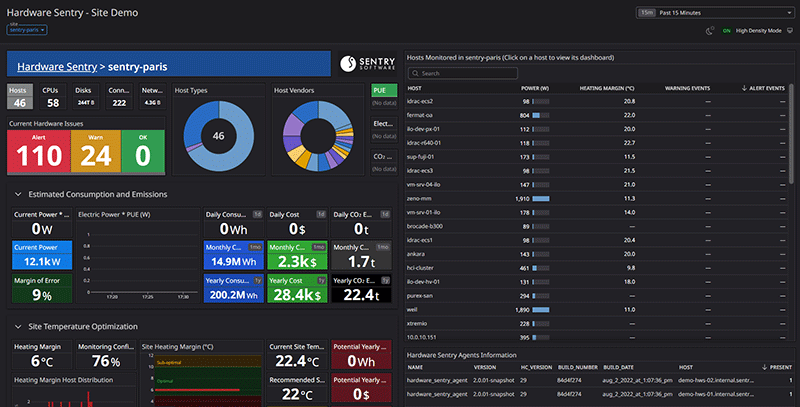Click the red Alert 110 tile
The width and height of the screenshot is (800, 407).
[x=39, y=151]
